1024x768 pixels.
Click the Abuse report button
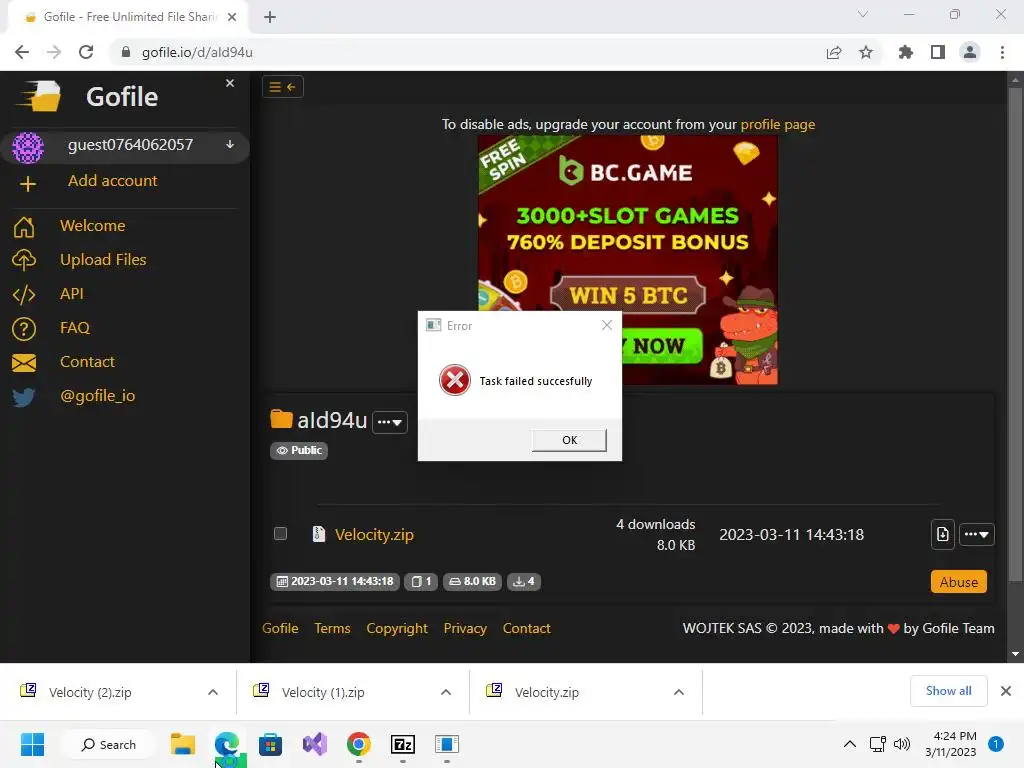[x=958, y=582]
